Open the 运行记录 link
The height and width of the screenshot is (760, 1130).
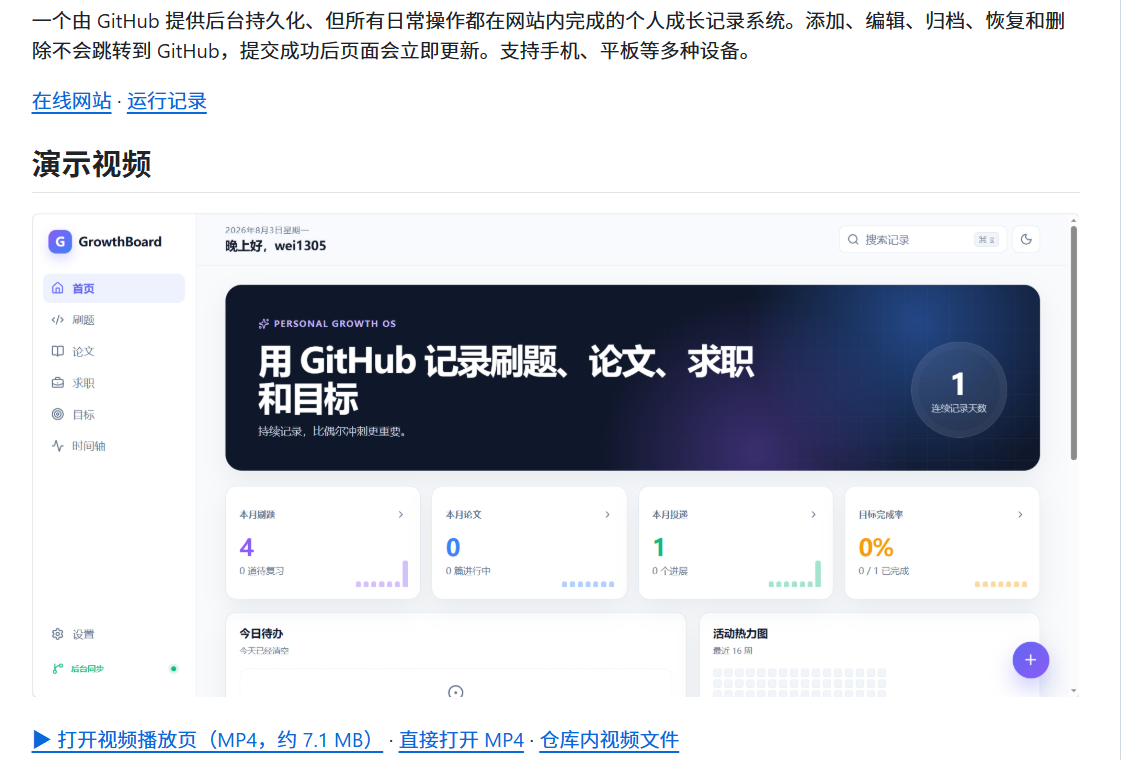coord(166,102)
